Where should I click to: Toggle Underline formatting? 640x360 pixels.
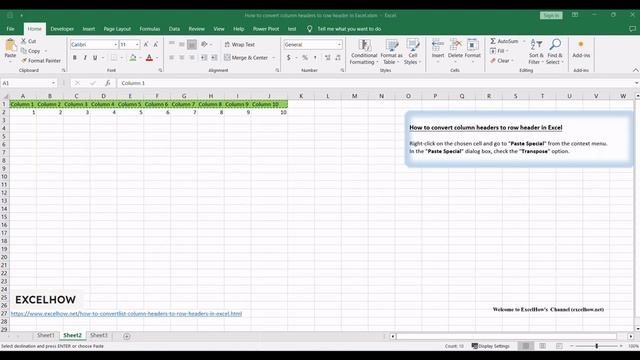[95, 58]
